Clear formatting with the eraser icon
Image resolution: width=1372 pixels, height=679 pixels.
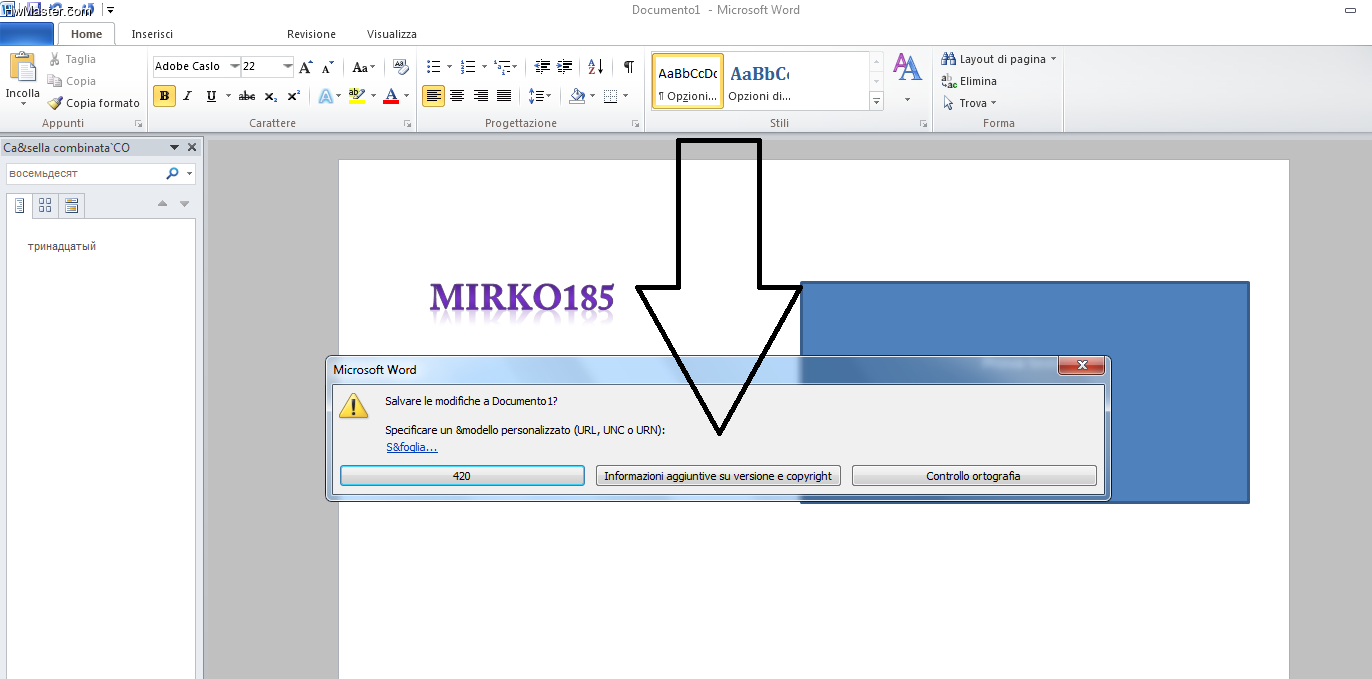click(401, 67)
